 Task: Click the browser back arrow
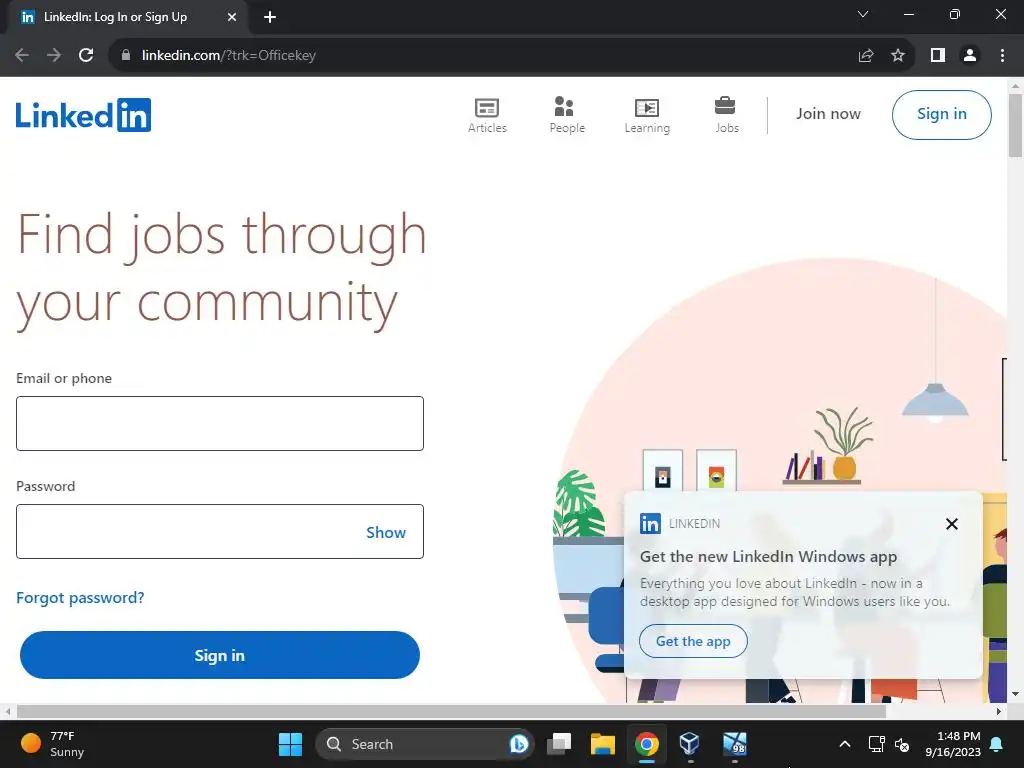click(x=22, y=55)
